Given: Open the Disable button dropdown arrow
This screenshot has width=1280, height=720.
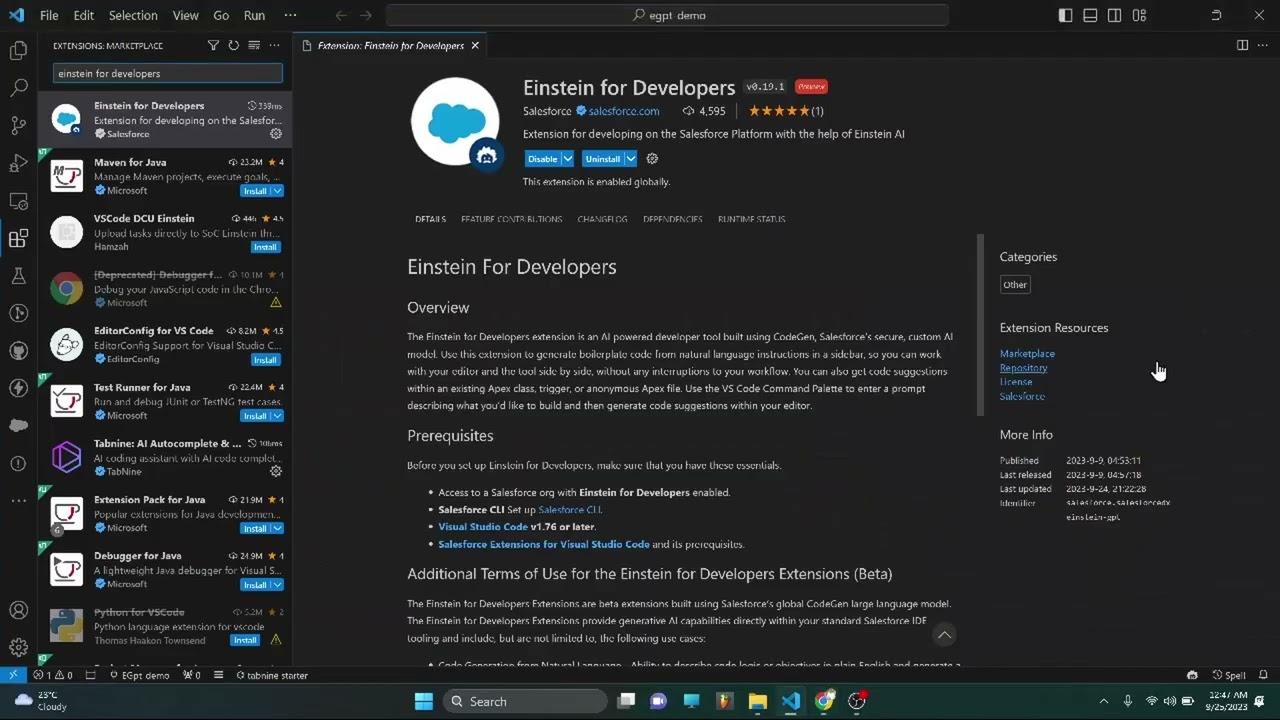Looking at the screenshot, I should click(567, 159).
